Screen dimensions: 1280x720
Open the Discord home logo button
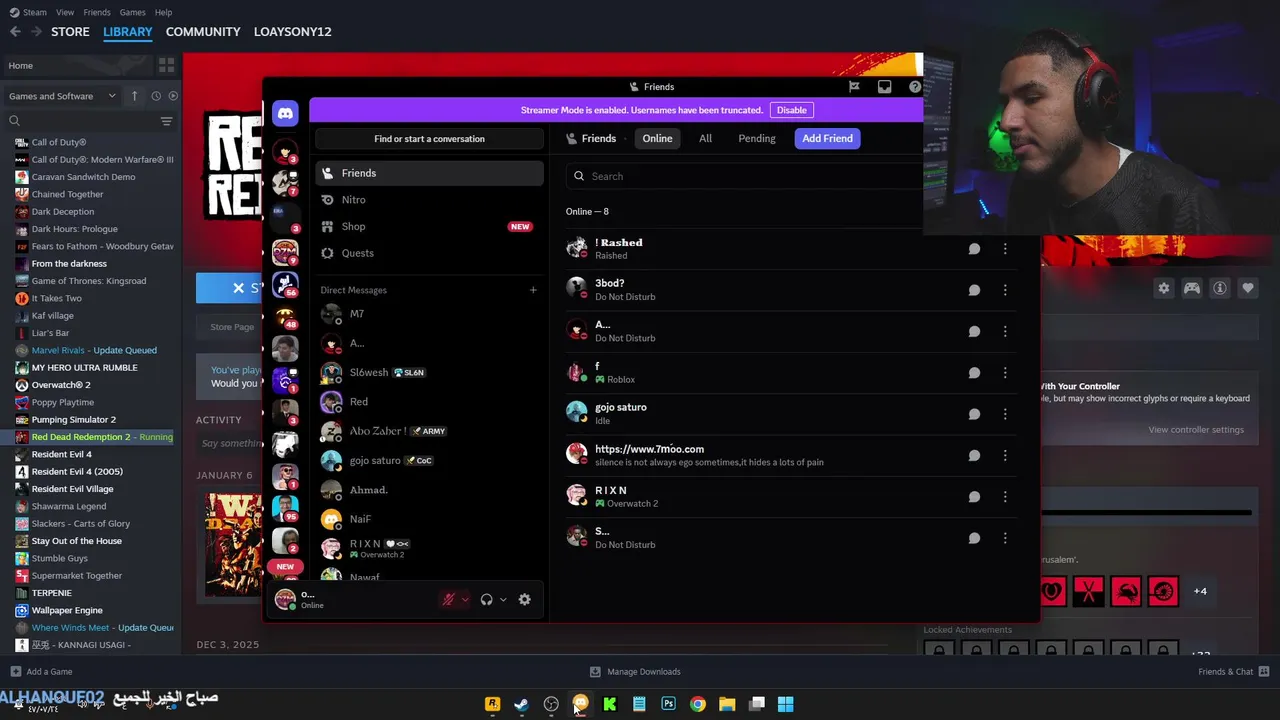coord(285,113)
